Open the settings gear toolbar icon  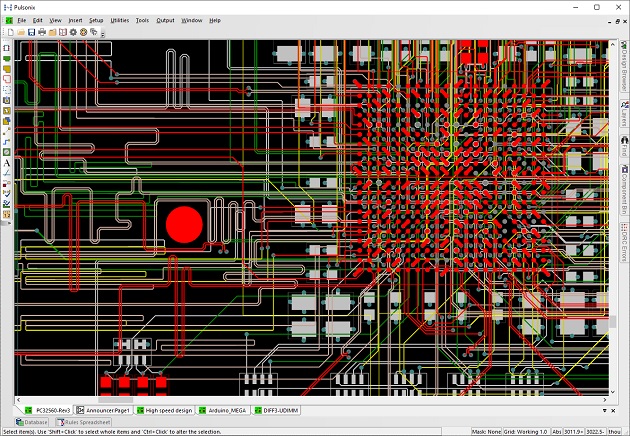(x=73, y=32)
